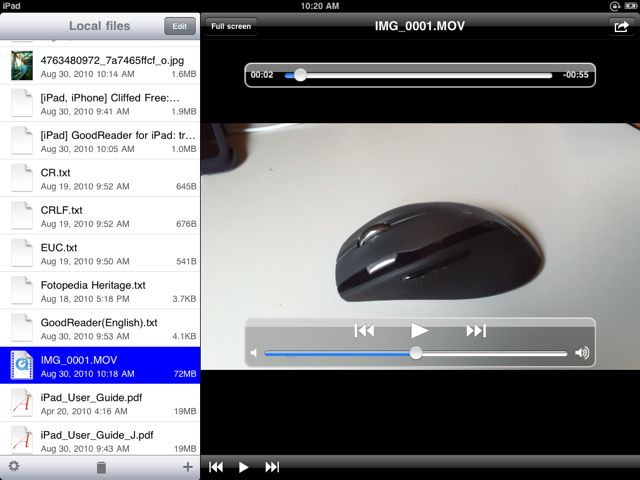Screen dimensions: 640x480
Task: Click the iPad label in status bar
Action: point(11,6)
